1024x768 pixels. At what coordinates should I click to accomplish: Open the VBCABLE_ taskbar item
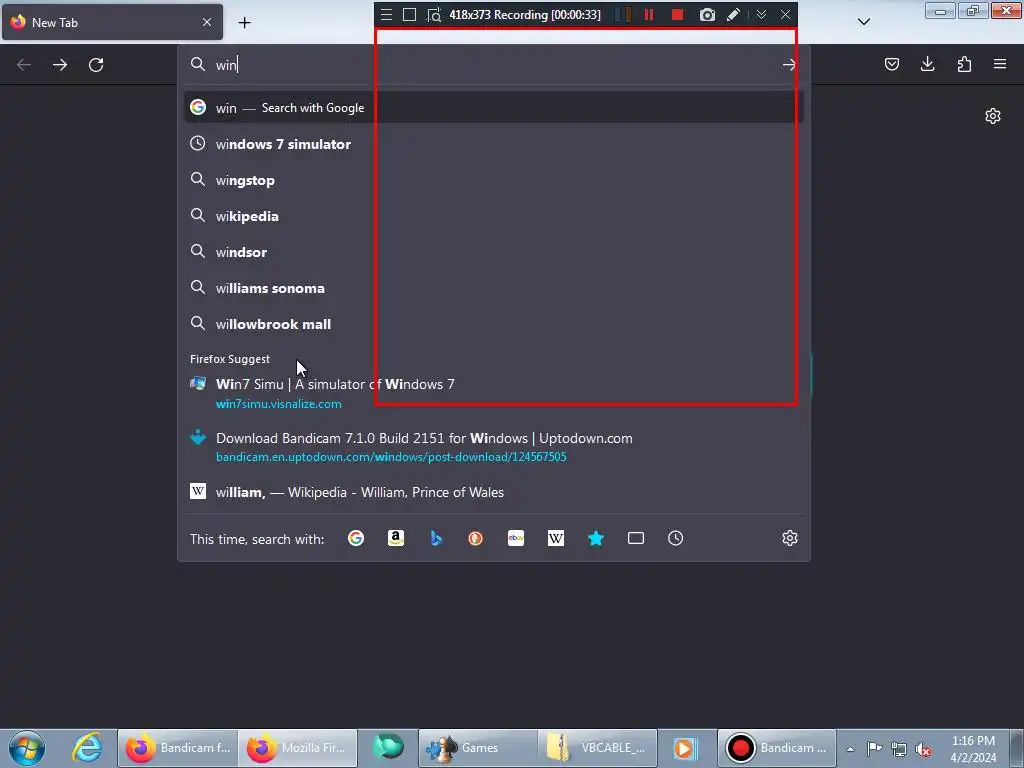[598, 748]
